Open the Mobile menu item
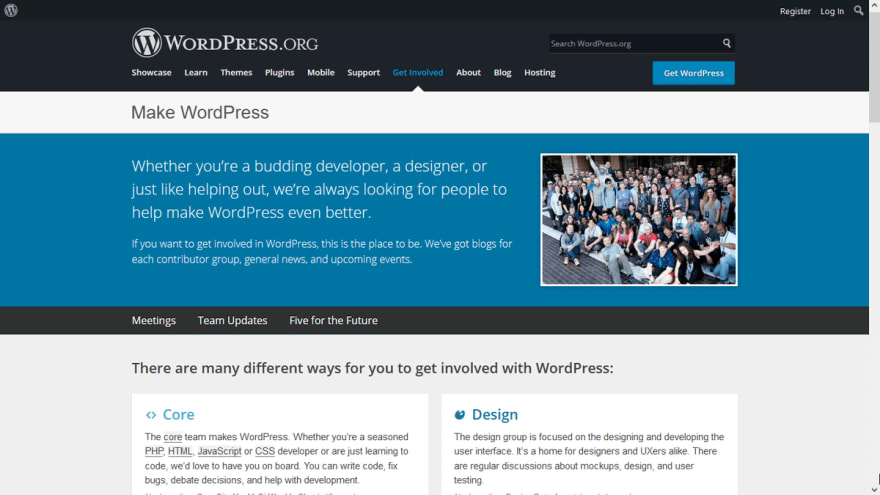This screenshot has width=880, height=495. 320,72
